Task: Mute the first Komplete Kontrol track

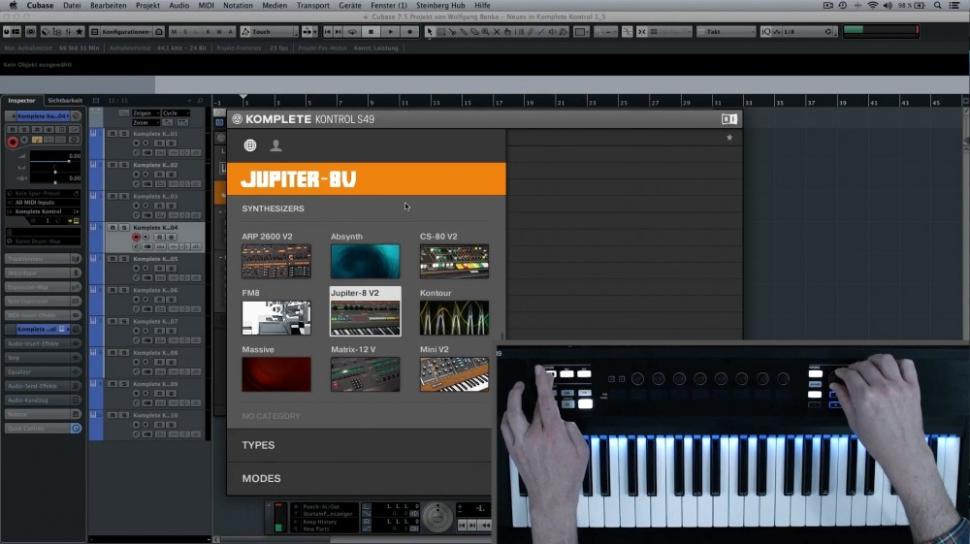Action: pyautogui.click(x=113, y=133)
